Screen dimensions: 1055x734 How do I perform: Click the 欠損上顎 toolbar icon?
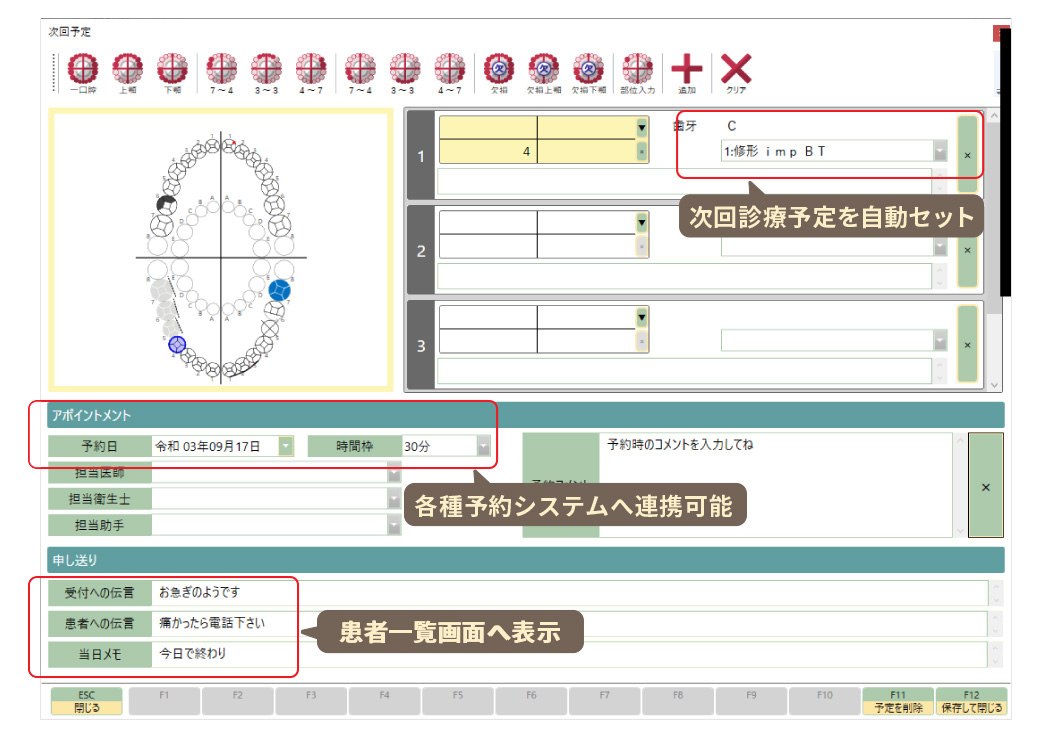point(544,70)
